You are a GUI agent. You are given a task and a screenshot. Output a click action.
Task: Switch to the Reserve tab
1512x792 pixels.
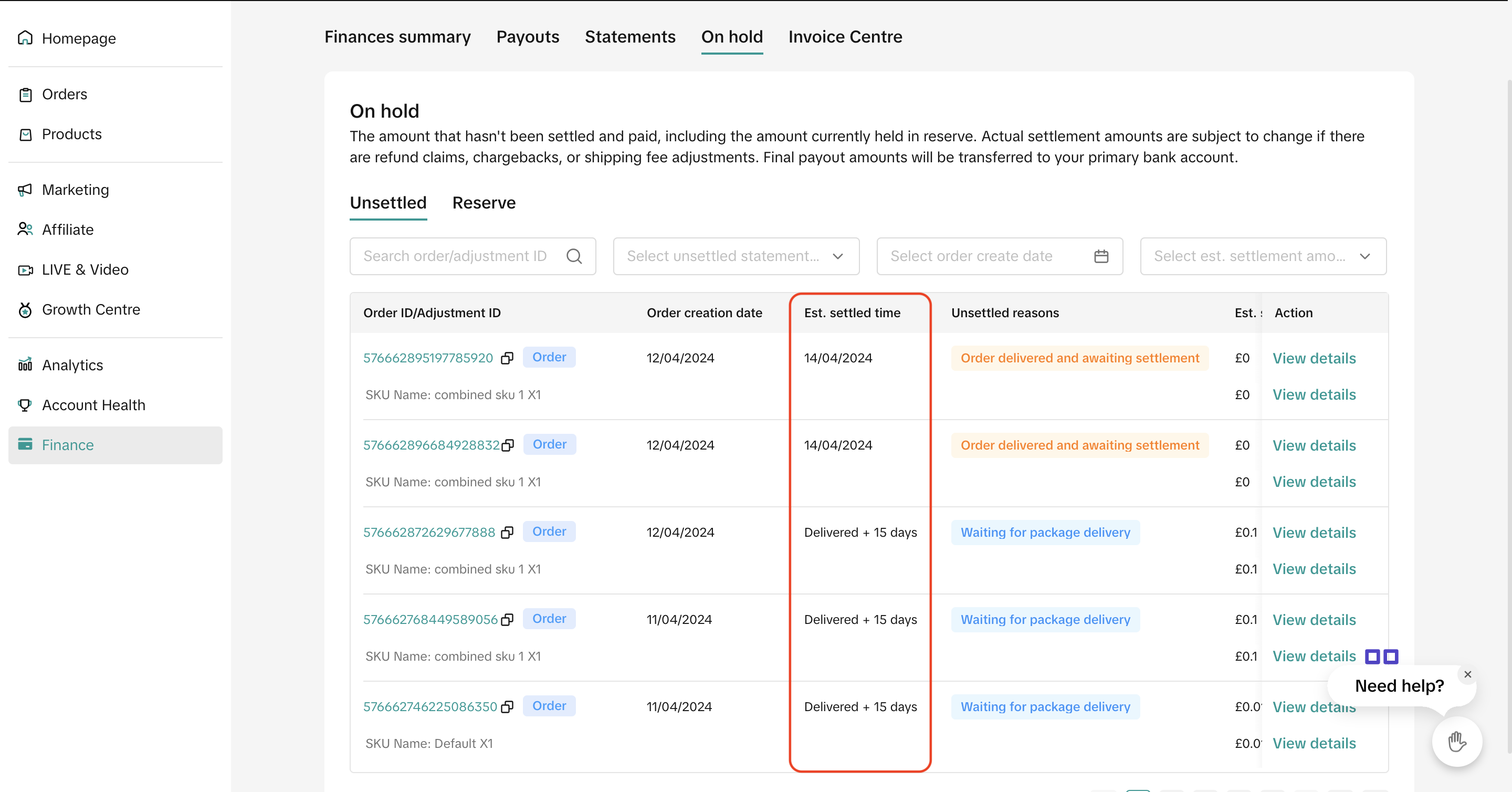[x=484, y=203]
